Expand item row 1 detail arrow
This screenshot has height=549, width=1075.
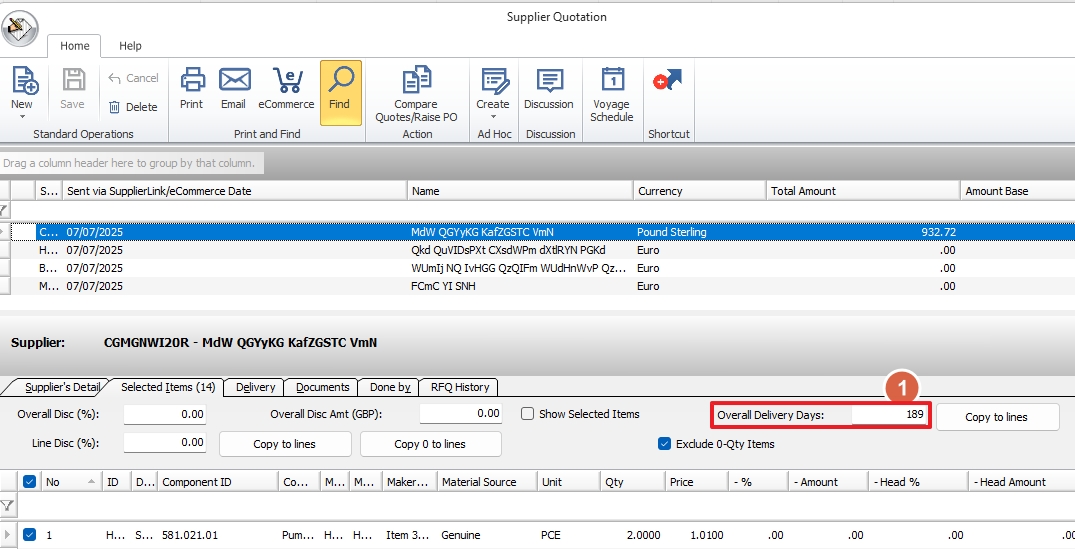tap(7, 535)
